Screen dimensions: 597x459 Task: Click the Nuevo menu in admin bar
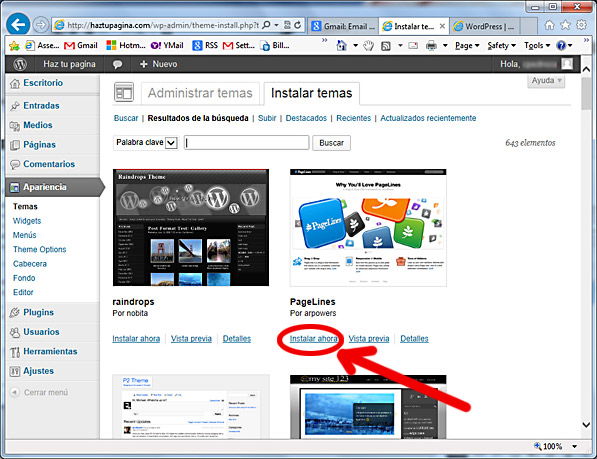pos(158,64)
